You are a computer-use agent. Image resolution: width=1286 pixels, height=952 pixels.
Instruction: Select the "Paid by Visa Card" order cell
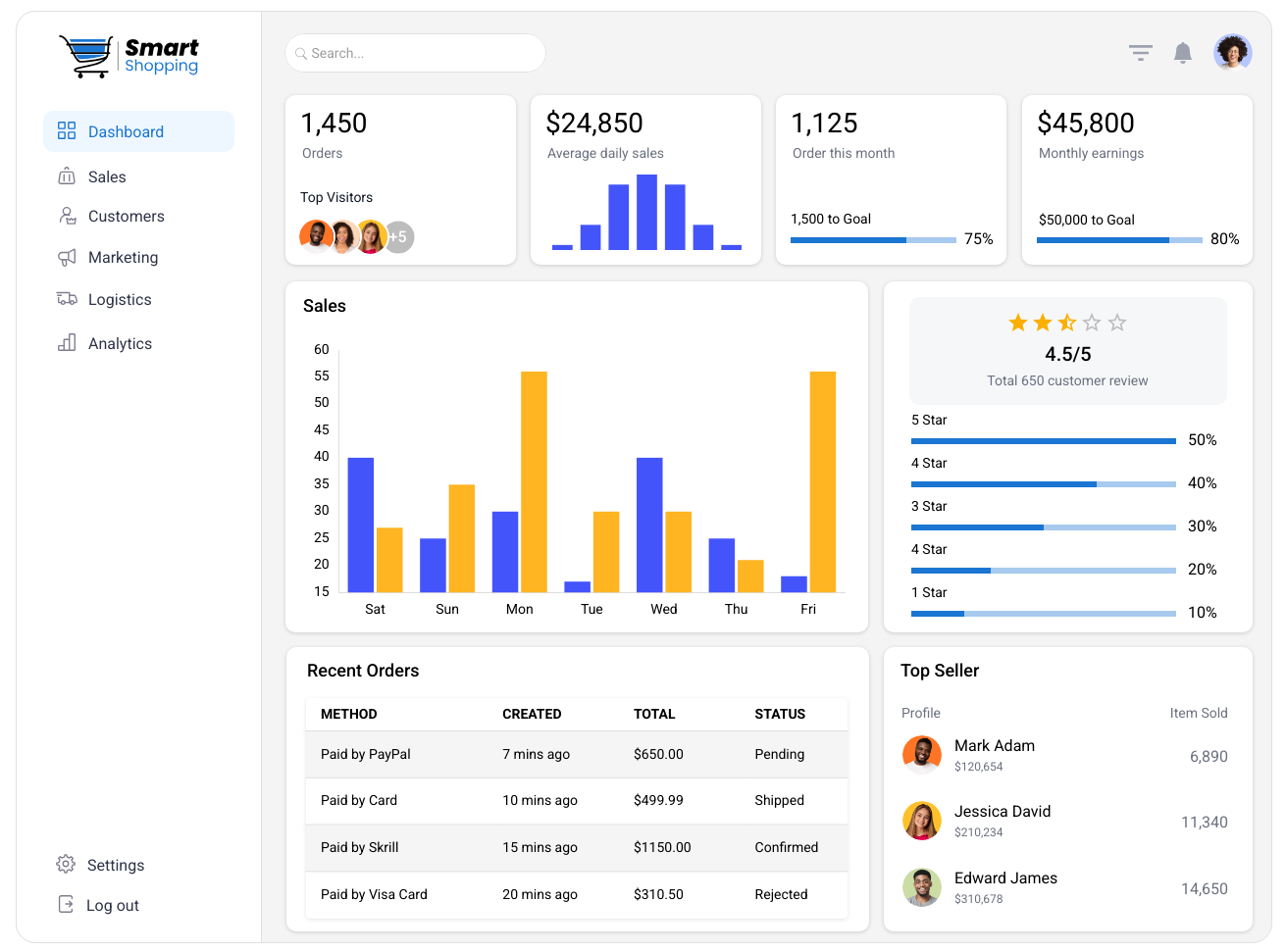[374, 894]
